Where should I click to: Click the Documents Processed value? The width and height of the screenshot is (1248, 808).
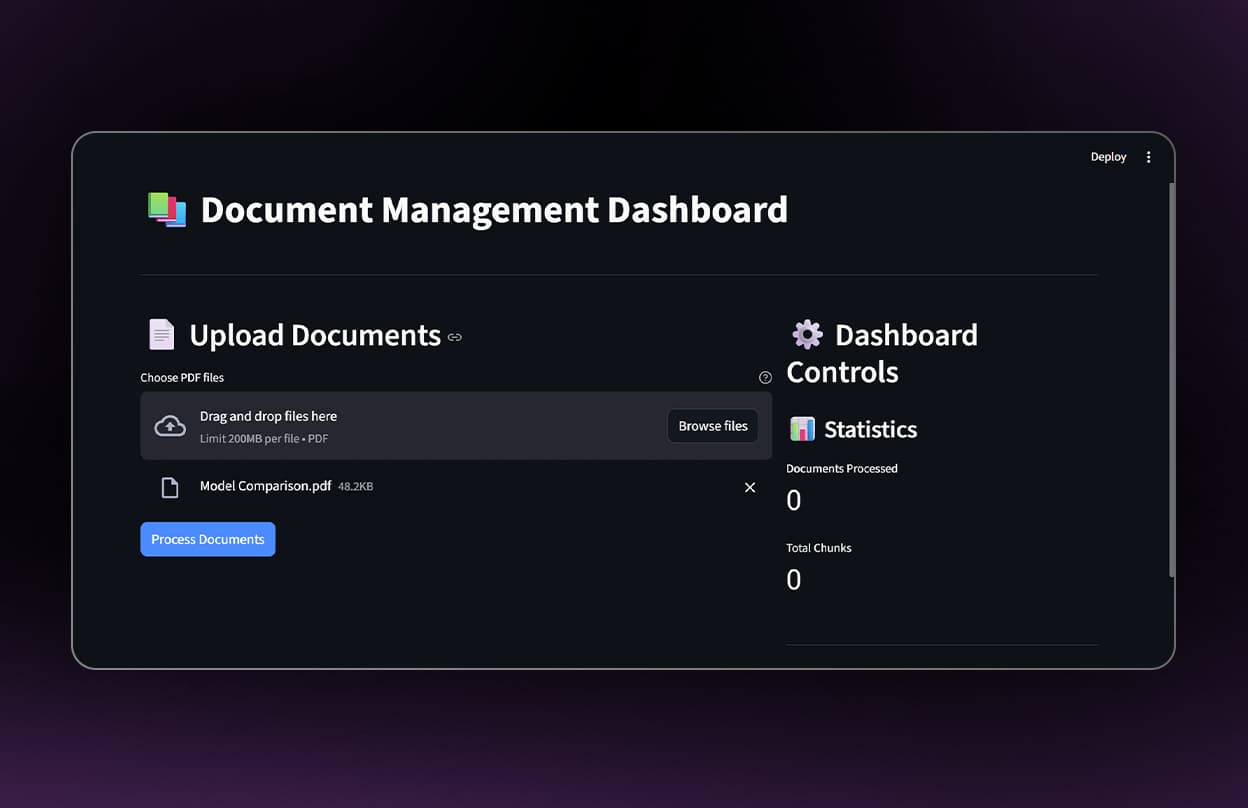pyautogui.click(x=794, y=500)
